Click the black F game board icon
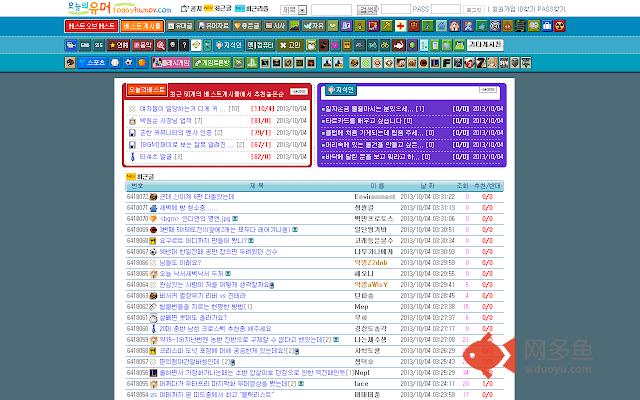Viewport: 640px width, 400px height. pyautogui.click(x=447, y=62)
